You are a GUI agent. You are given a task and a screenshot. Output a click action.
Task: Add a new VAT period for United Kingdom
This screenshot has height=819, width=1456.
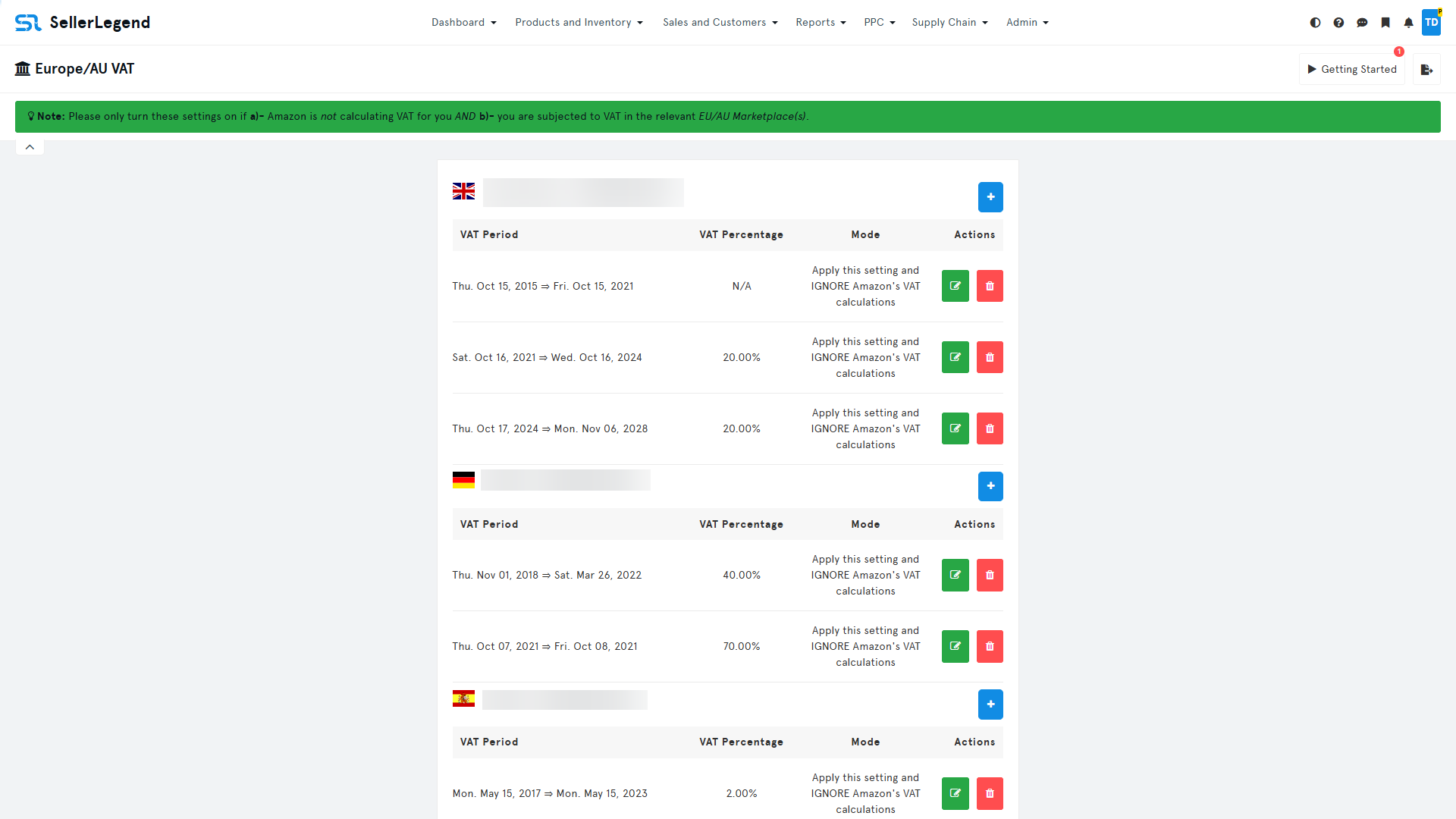(990, 196)
